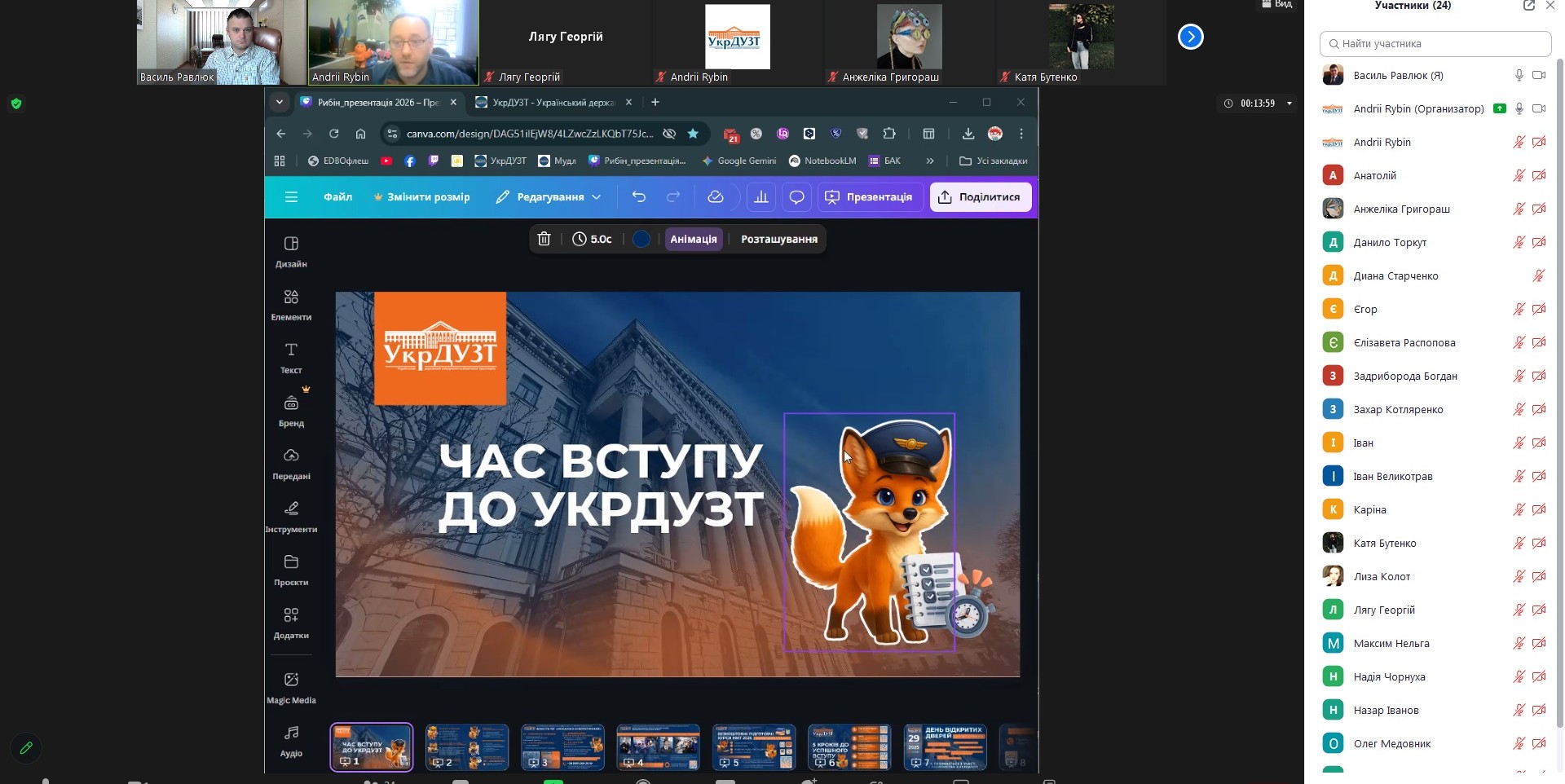Open the comments icon in Canva

coord(796,196)
